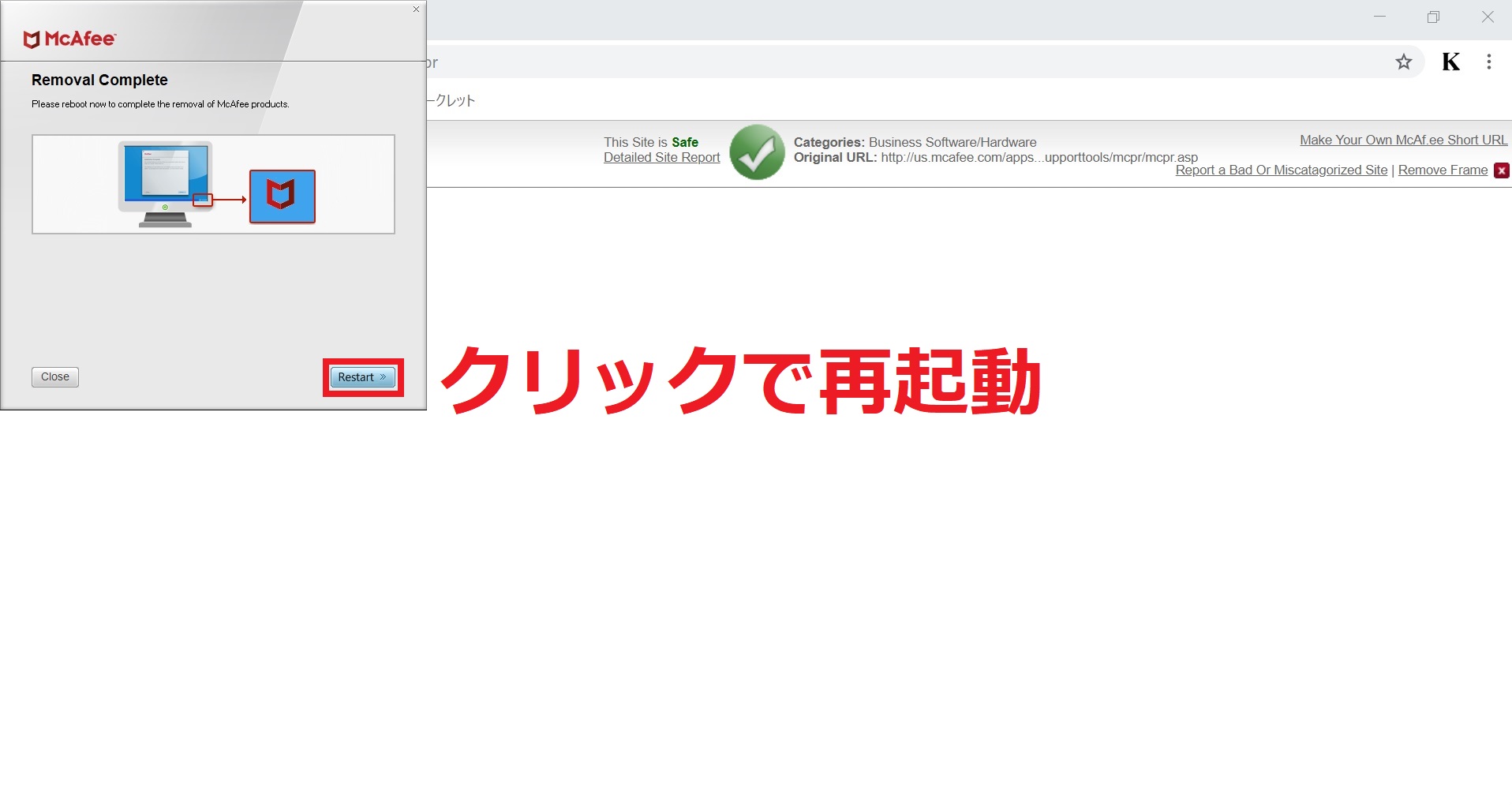Click the Restart button in McAfee dialog

(x=362, y=377)
